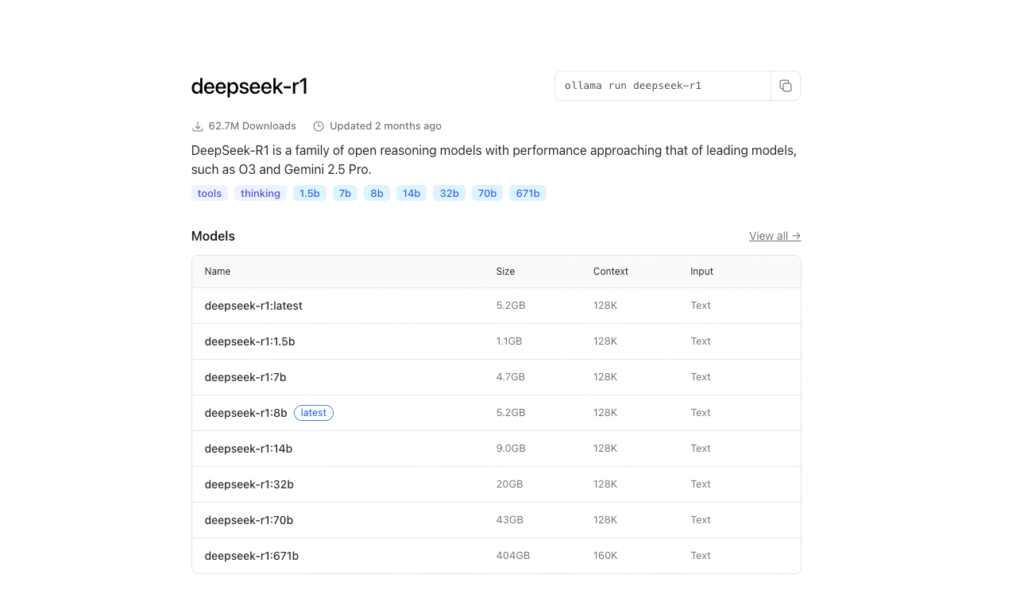Open deepseek-r1:7b model
The width and height of the screenshot is (1024, 613).
245,377
